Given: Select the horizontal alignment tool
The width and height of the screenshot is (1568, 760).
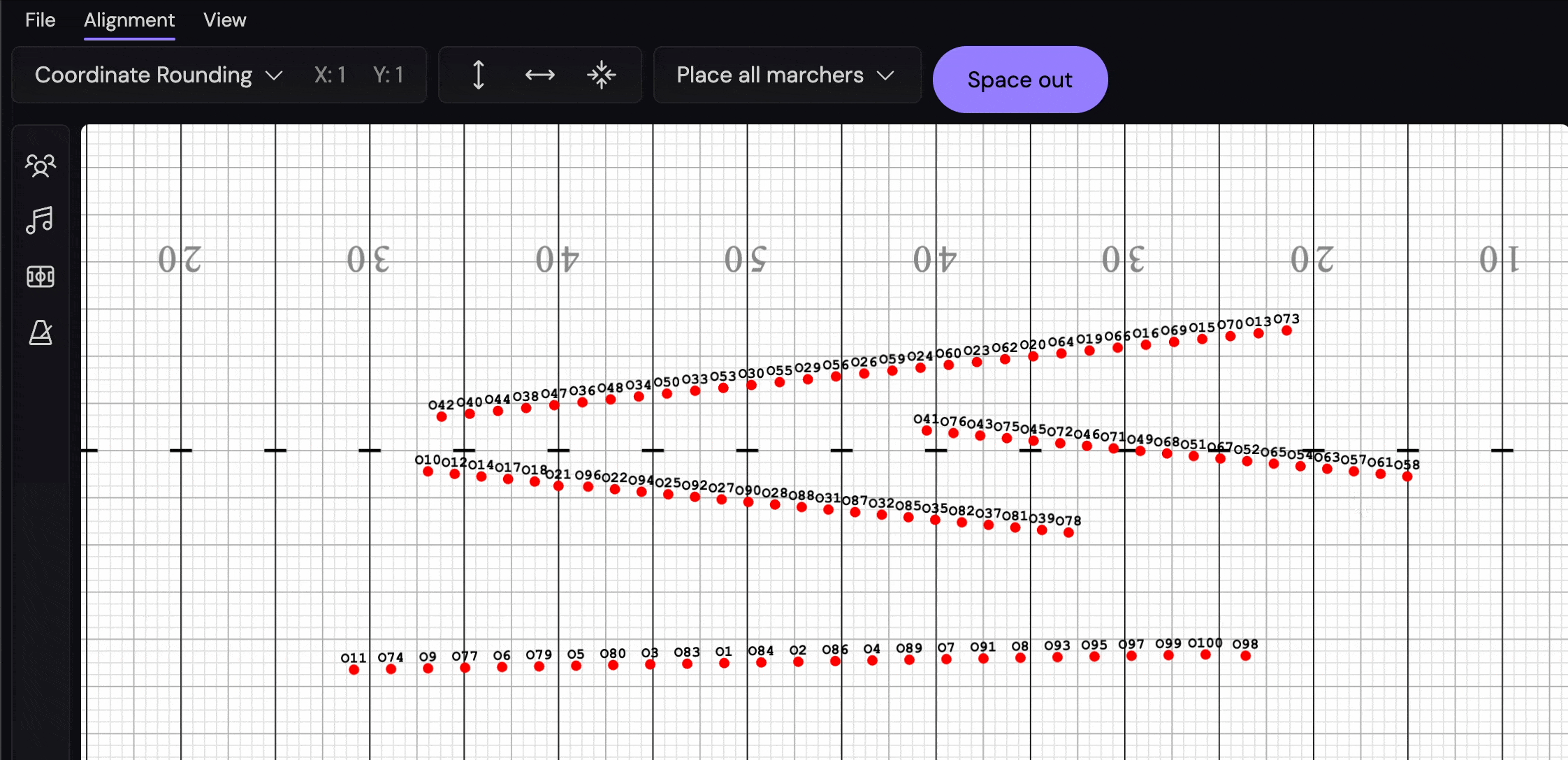Looking at the screenshot, I should (539, 75).
